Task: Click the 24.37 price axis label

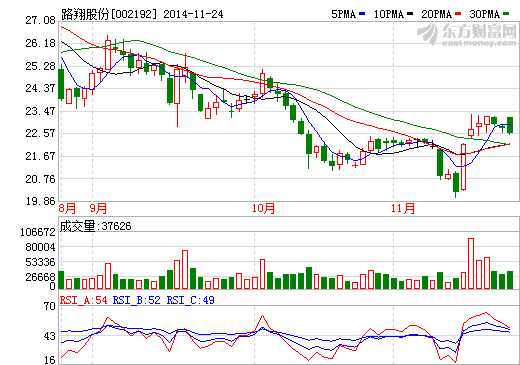Action: pyautogui.click(x=40, y=88)
